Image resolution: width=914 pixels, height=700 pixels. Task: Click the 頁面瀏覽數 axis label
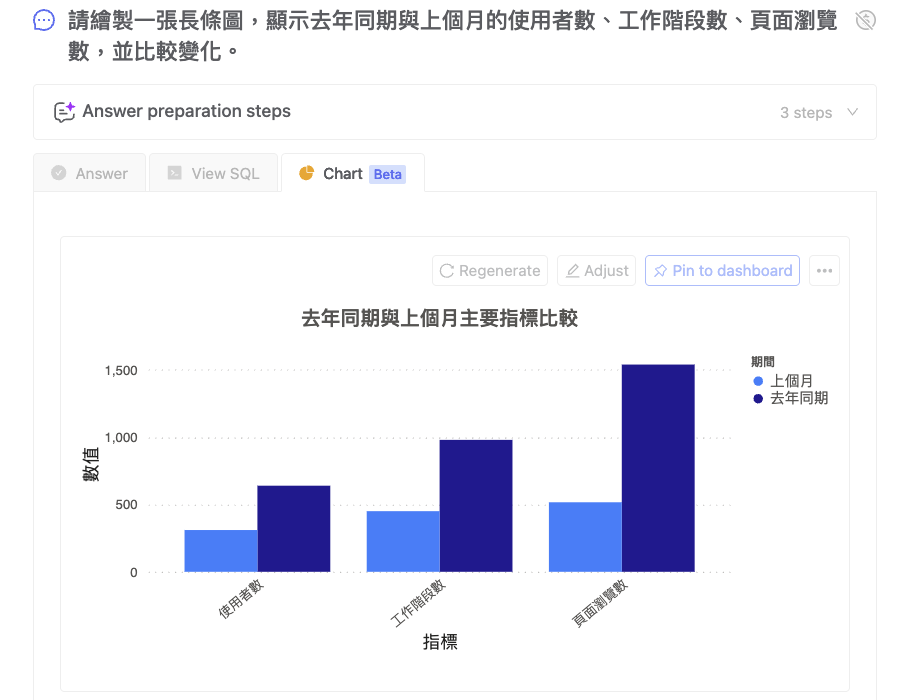(x=600, y=603)
